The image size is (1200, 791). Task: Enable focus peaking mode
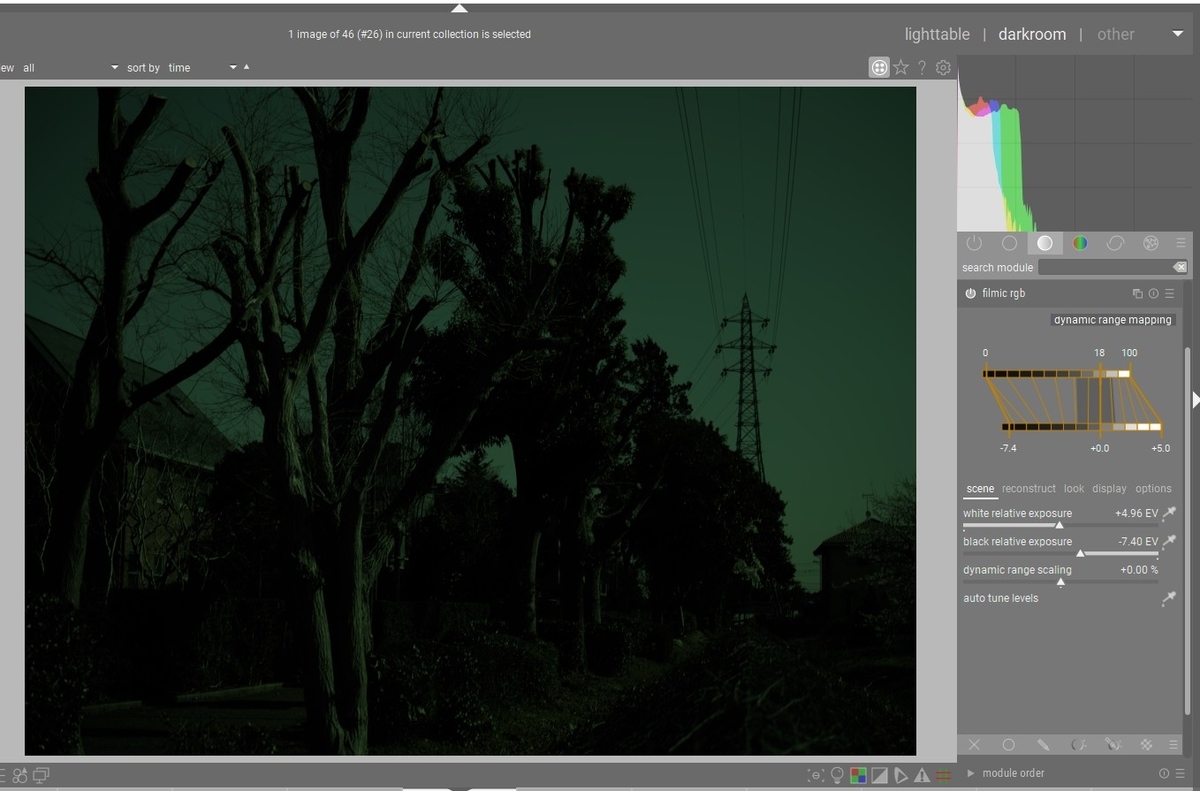tap(816, 774)
